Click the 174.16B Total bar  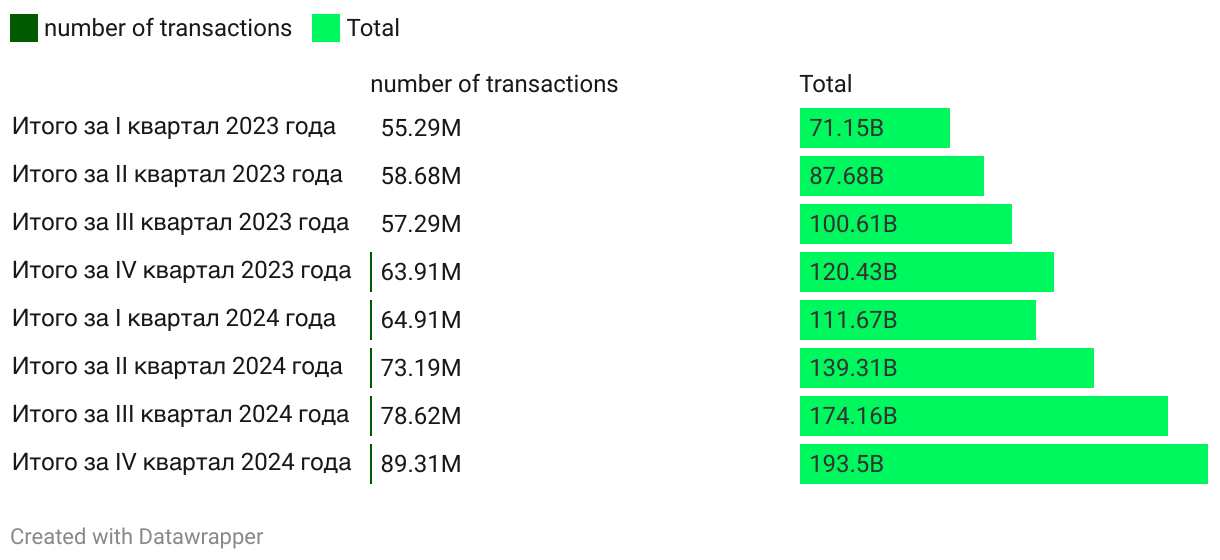(x=983, y=416)
